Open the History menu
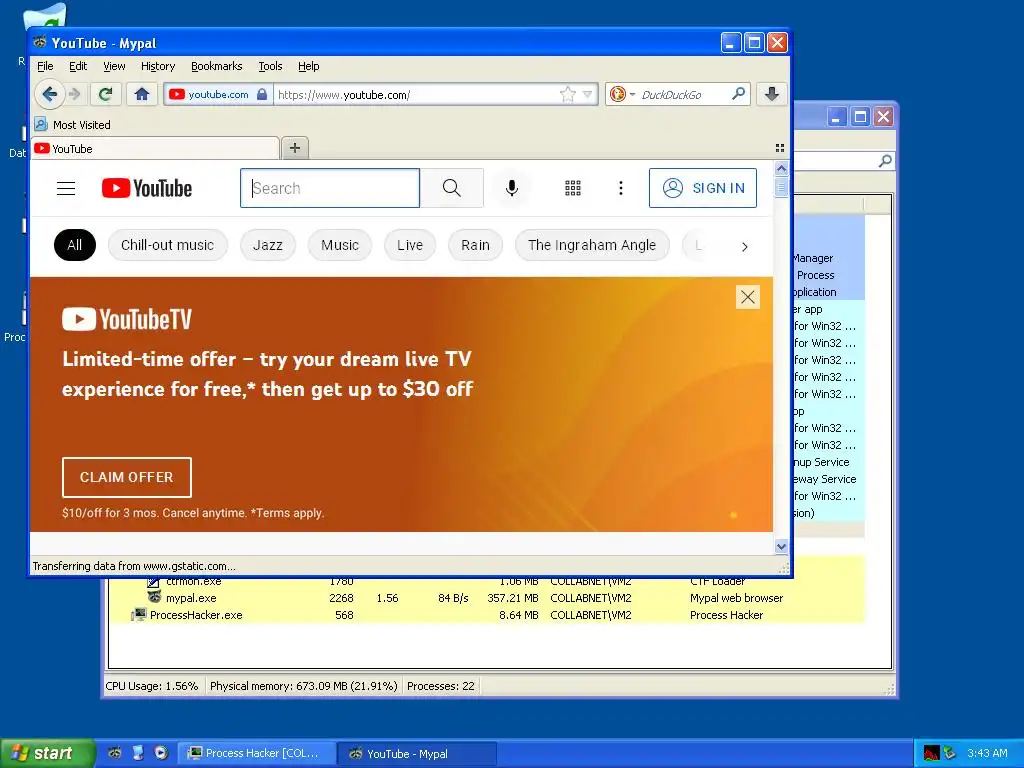This screenshot has height=768, width=1024. [157, 66]
